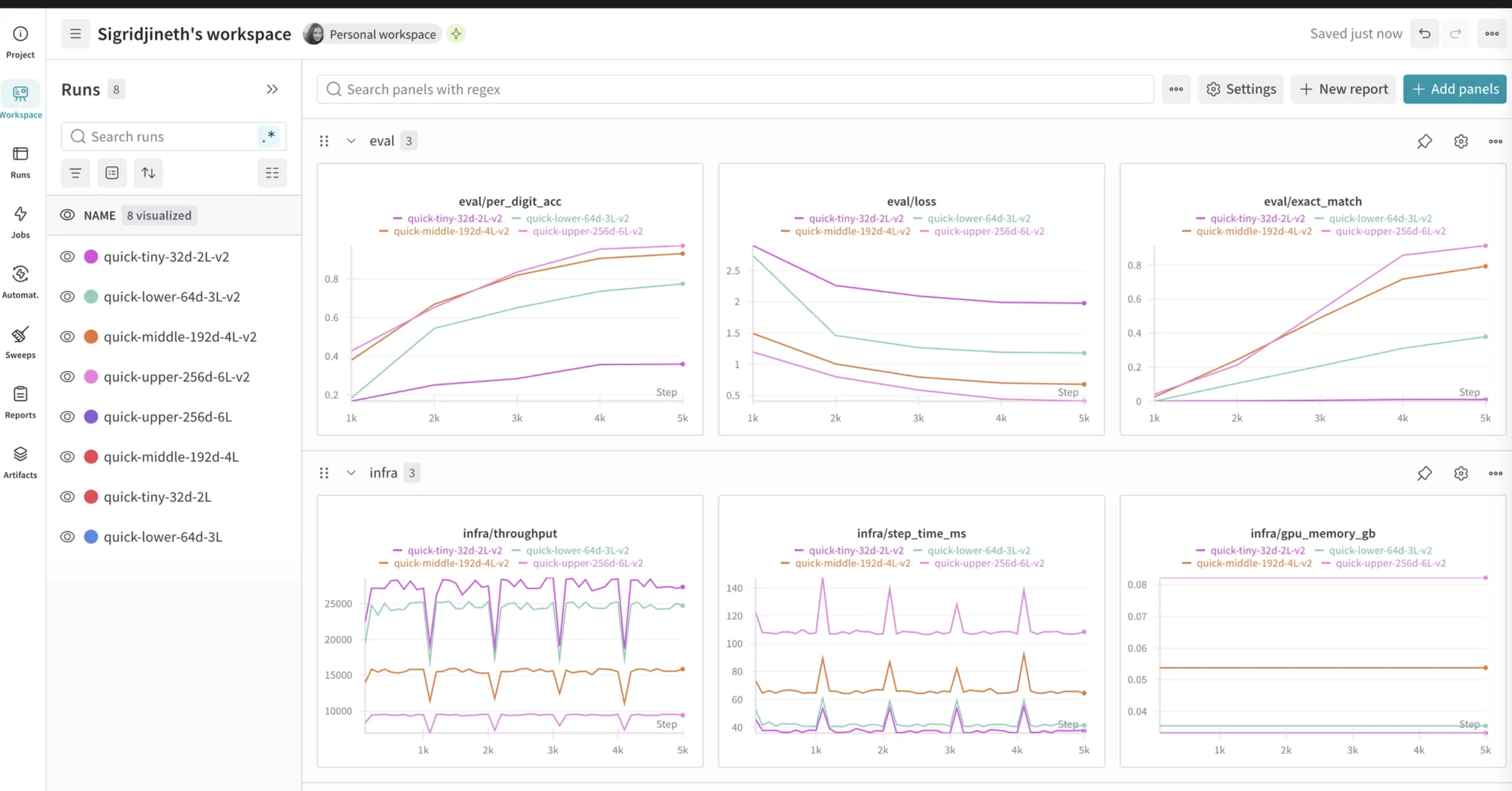1512x791 pixels.
Task: Toggle visibility of quick-middle-192d-4L run
Action: coord(68,456)
